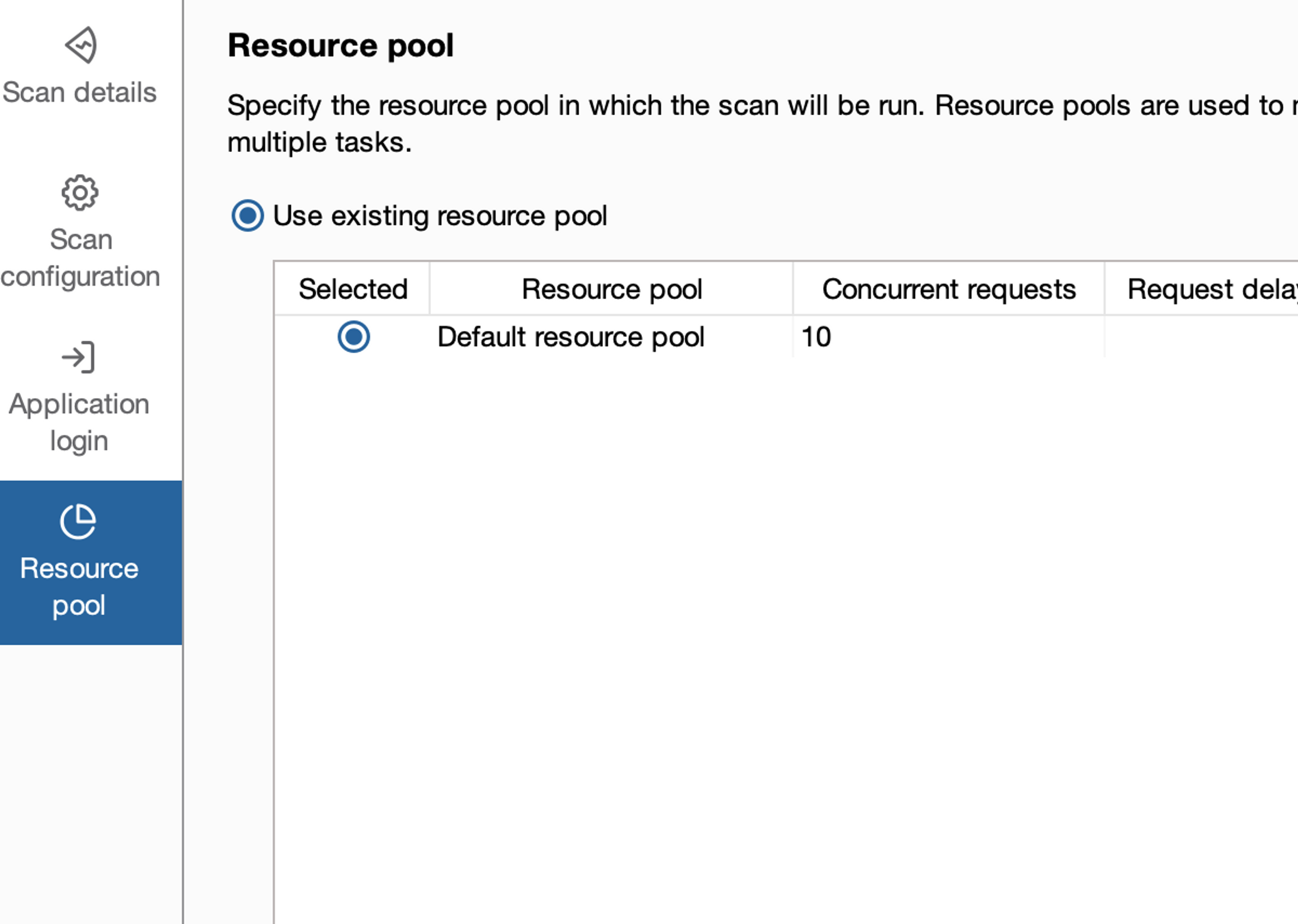This screenshot has height=924, width=1298.
Task: Click the empty Request delay cell
Action: click(1200, 337)
